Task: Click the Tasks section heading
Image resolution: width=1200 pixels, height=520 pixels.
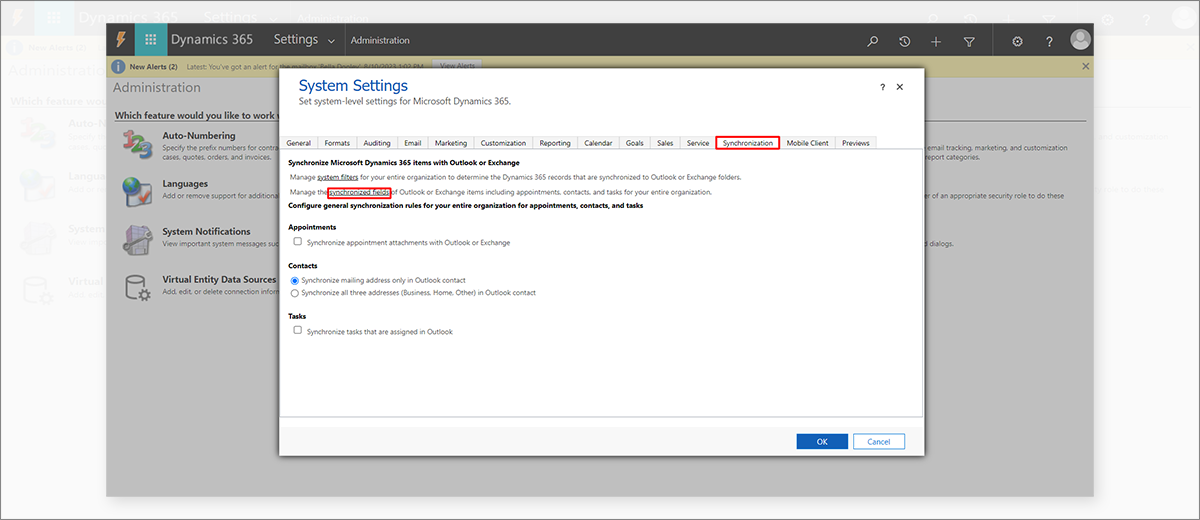Action: [x=298, y=316]
